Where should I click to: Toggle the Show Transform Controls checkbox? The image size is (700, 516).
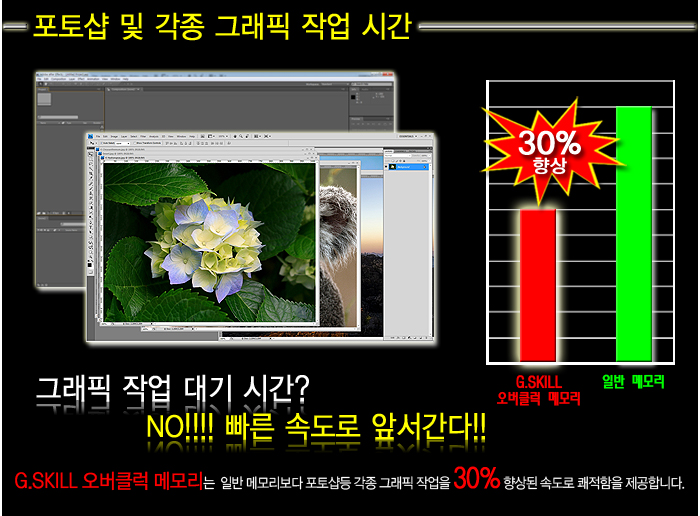tap(134, 143)
